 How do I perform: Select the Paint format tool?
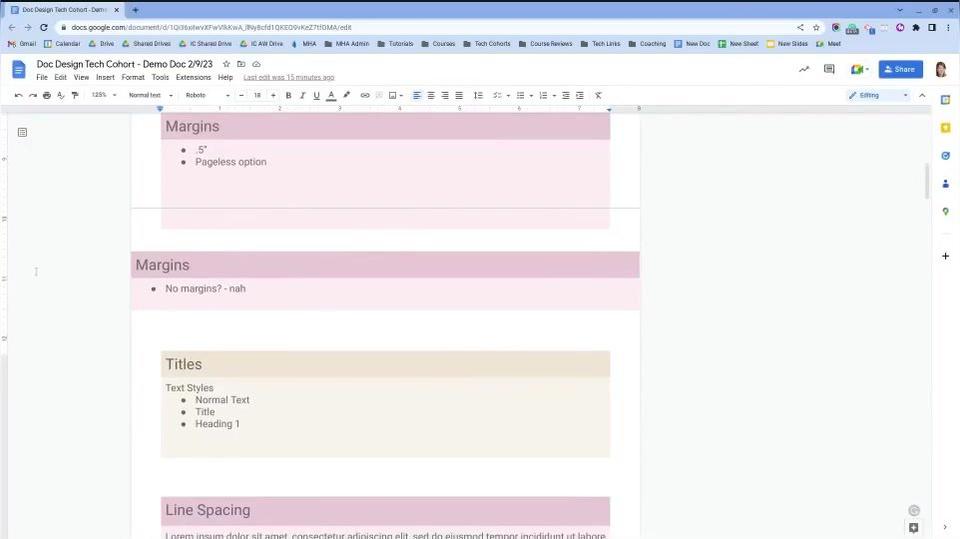(75, 95)
